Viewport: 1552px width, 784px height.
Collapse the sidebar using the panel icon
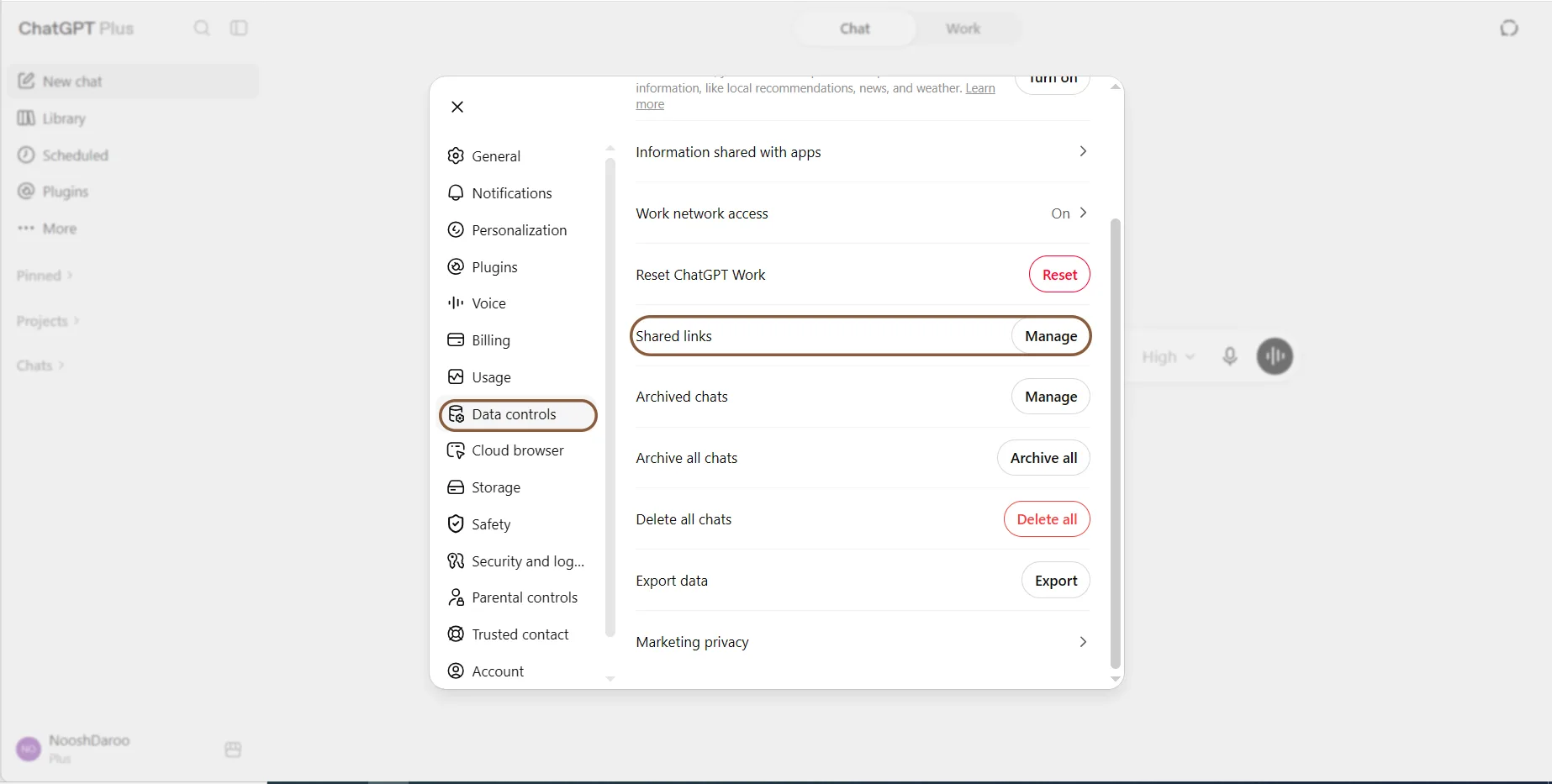point(239,28)
